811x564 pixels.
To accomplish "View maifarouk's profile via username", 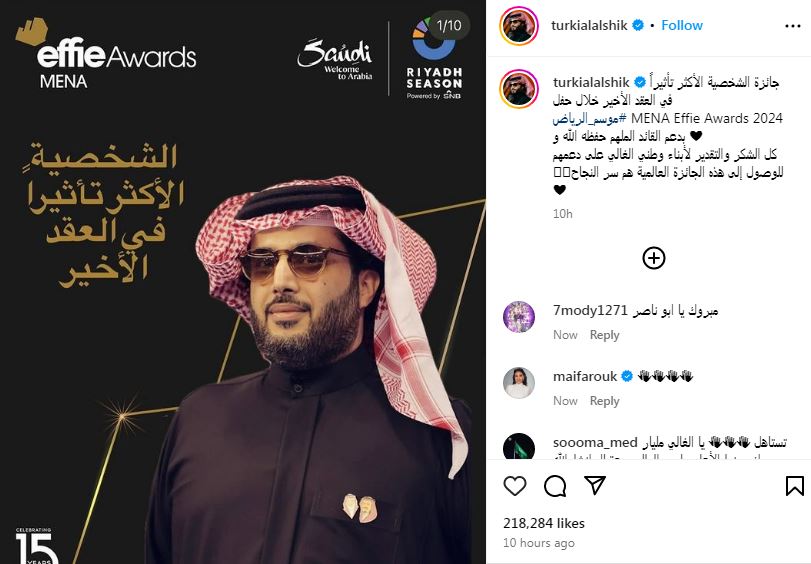I will point(585,376).
